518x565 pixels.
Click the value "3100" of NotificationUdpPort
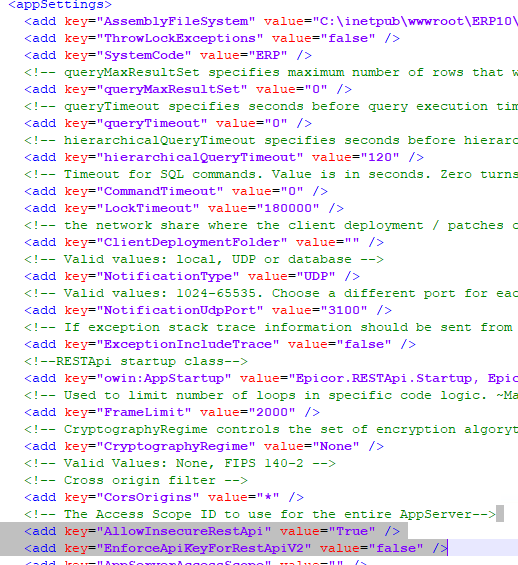[343, 310]
